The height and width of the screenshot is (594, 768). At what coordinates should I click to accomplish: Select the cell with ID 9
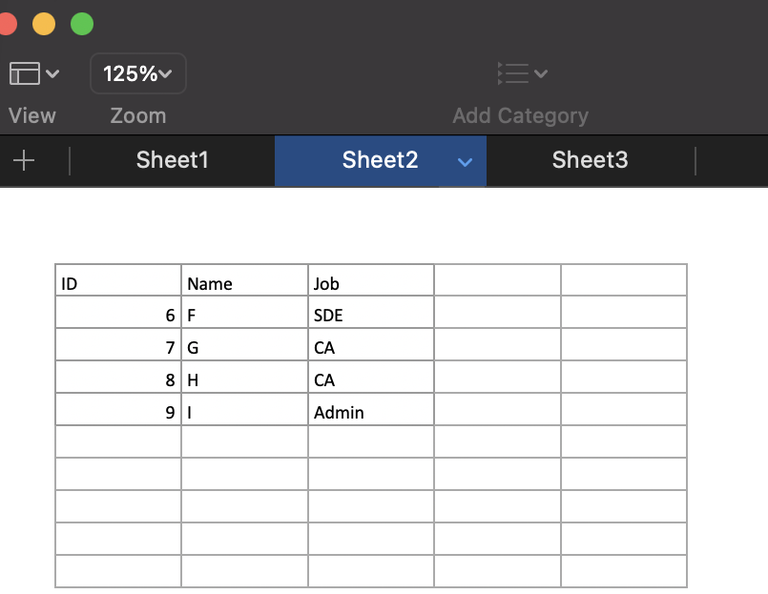click(118, 410)
